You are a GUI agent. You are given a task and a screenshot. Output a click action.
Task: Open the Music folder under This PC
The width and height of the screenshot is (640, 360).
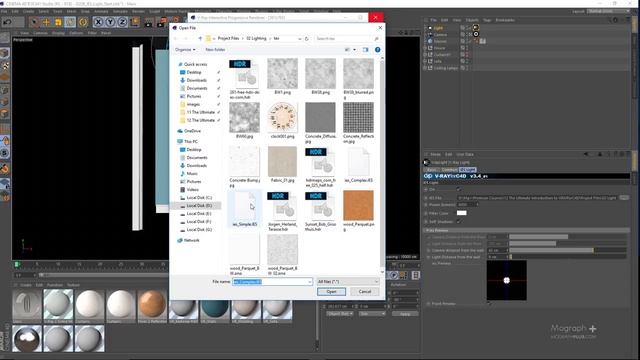[x=192, y=173]
